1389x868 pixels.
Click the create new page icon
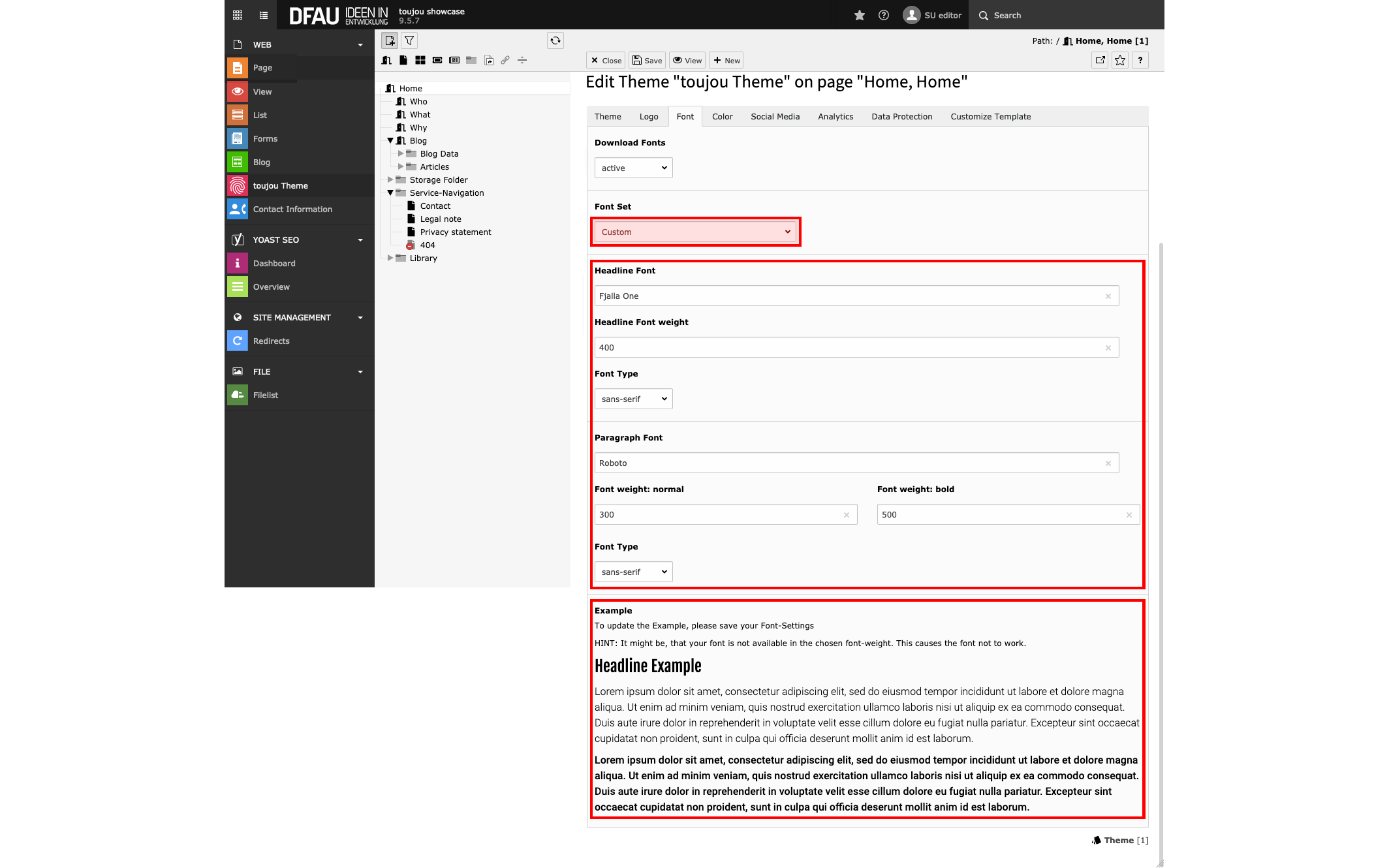[x=390, y=40]
